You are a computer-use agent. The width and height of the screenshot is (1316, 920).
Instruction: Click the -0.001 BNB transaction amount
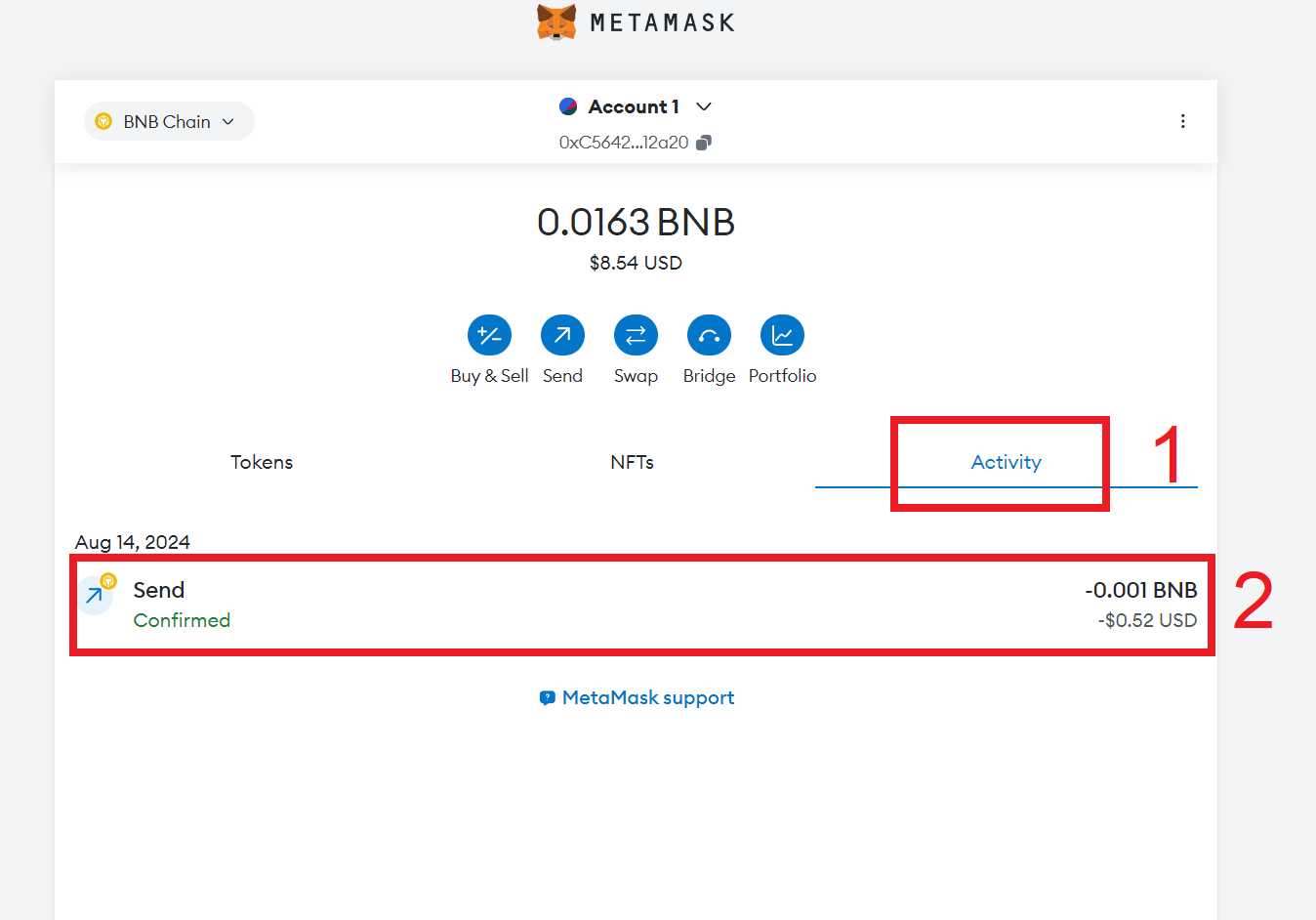point(1140,590)
